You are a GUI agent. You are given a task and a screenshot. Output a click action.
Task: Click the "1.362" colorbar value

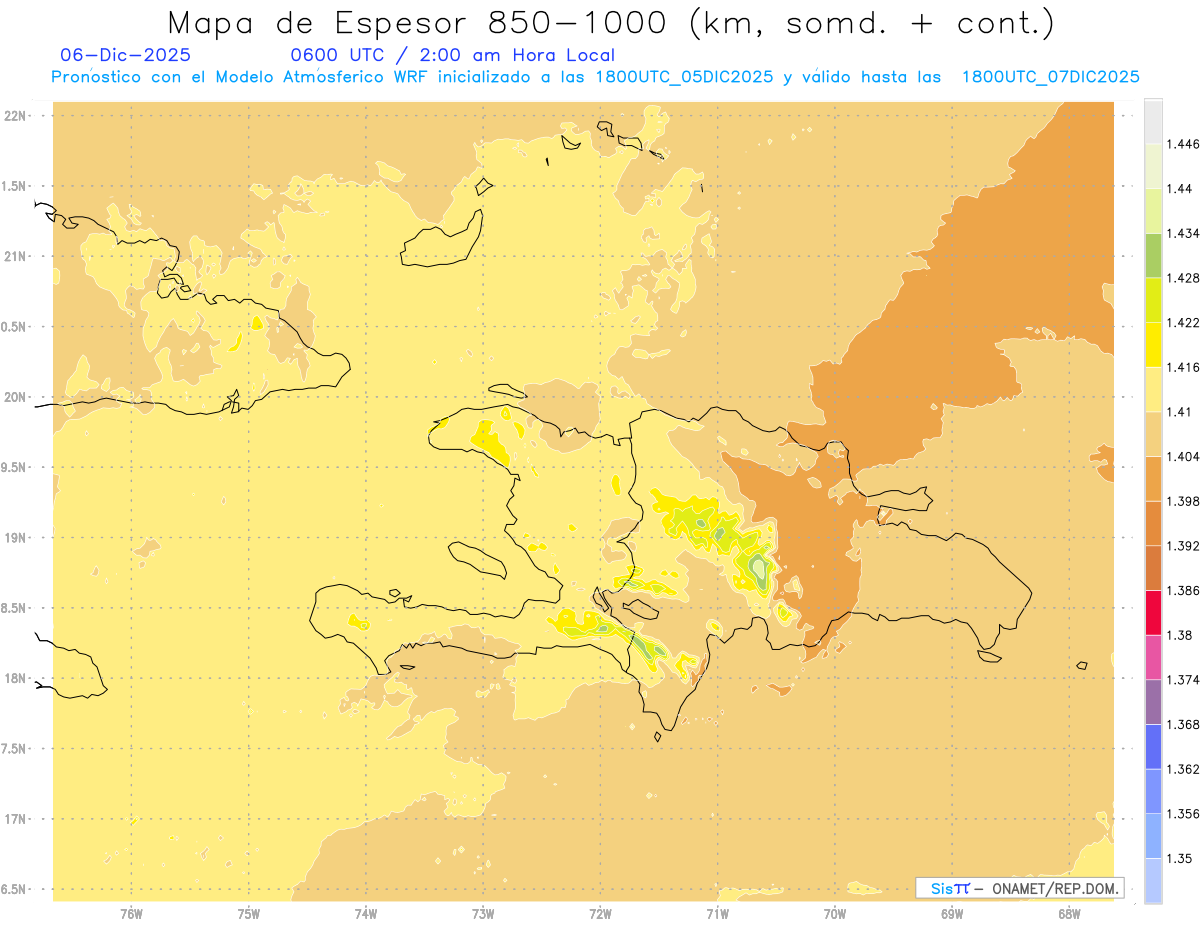[x=1185, y=769]
